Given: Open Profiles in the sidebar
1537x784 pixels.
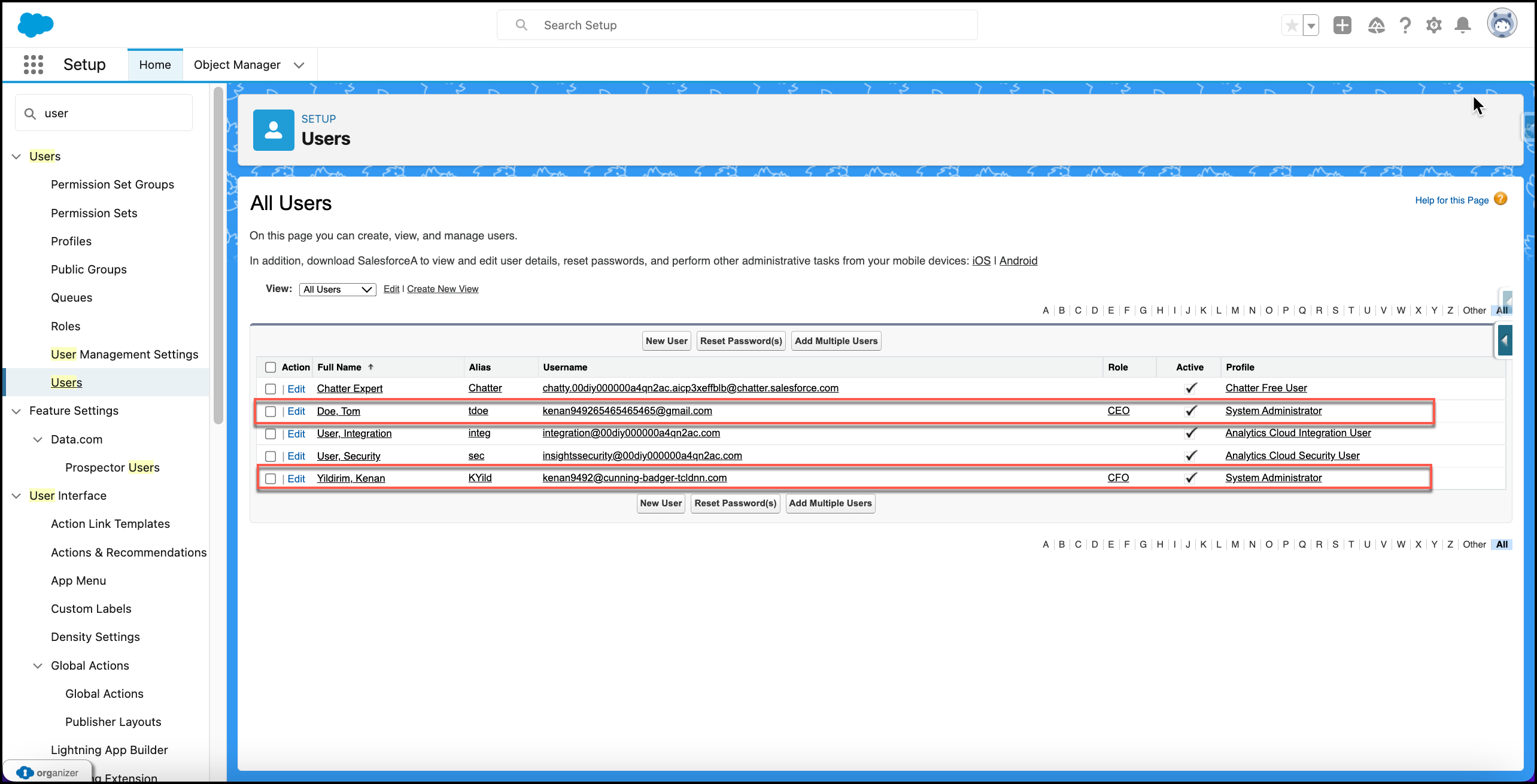Looking at the screenshot, I should (71, 241).
